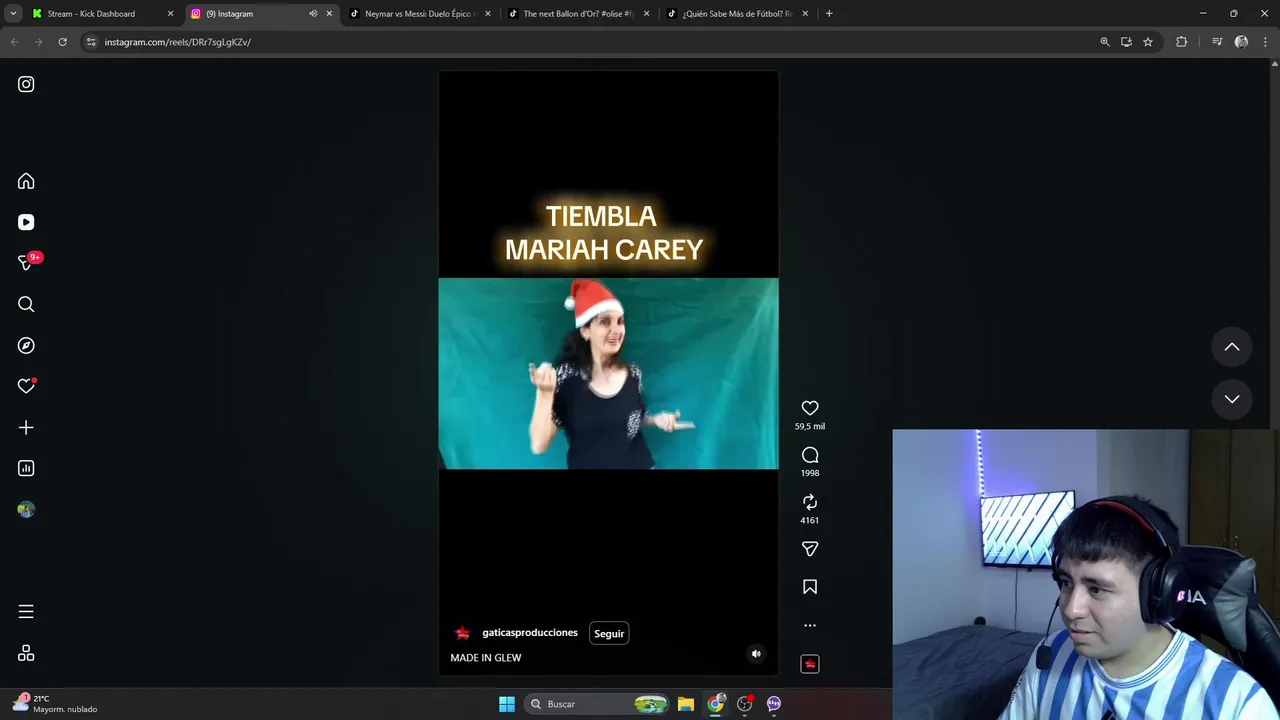
Task: Open the Explore compass icon
Action: [x=26, y=345]
